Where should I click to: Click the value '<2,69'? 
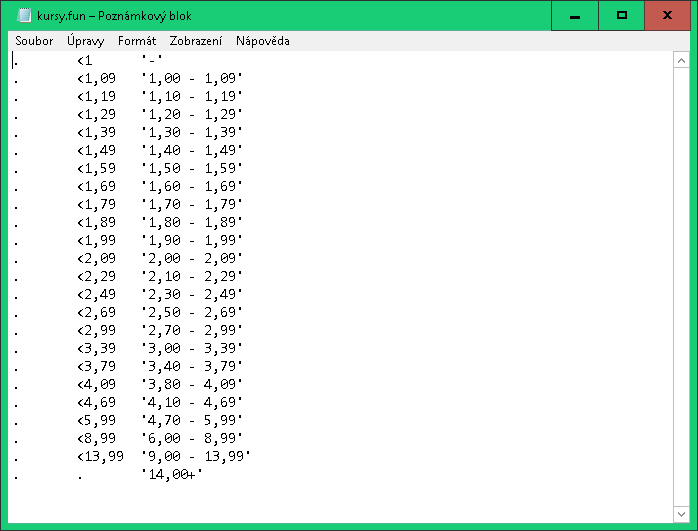(96, 312)
